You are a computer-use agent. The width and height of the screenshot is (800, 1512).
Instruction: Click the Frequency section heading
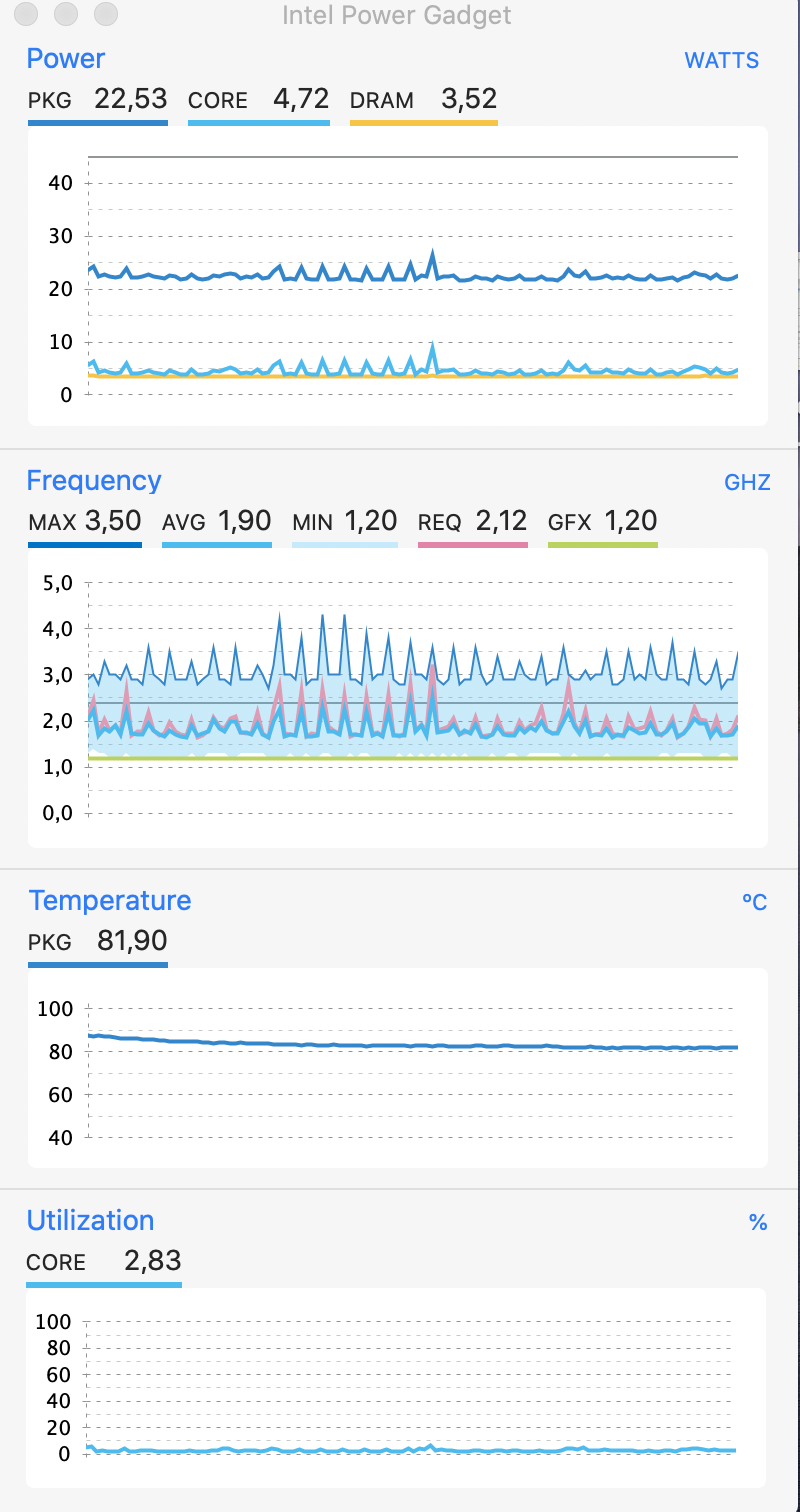(94, 480)
